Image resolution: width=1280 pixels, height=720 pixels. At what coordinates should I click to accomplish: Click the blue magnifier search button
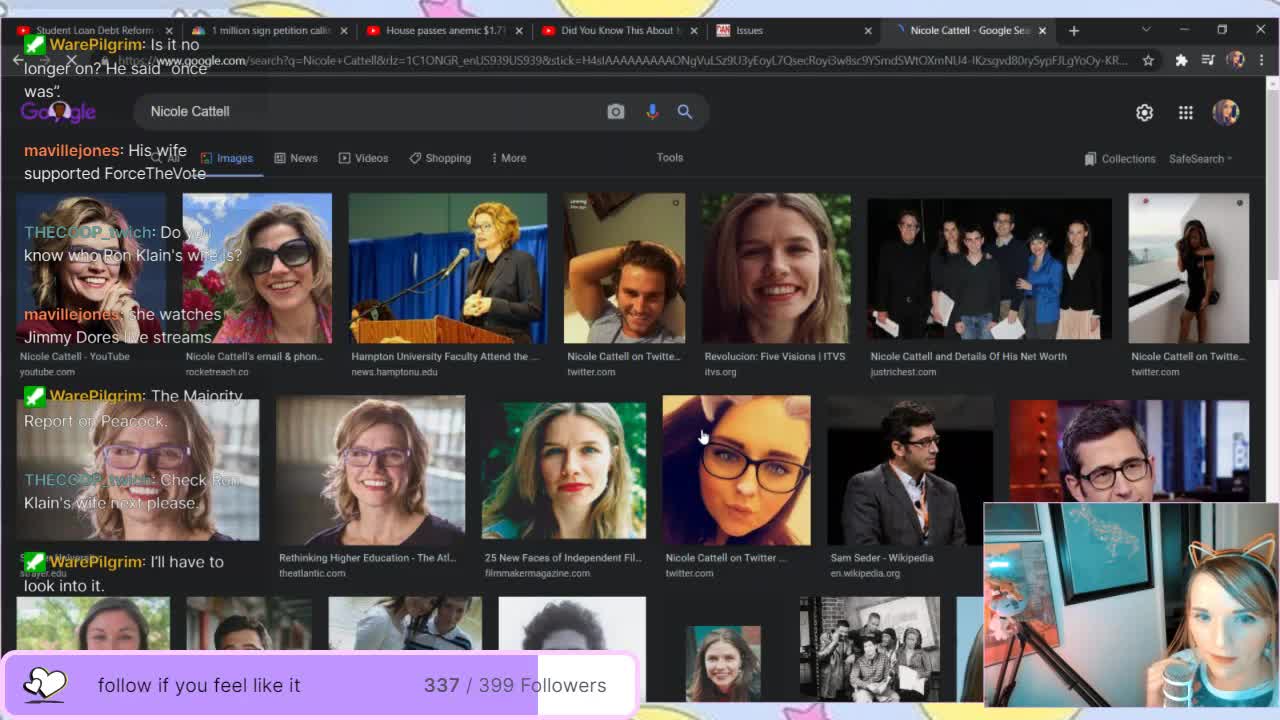[x=685, y=112]
